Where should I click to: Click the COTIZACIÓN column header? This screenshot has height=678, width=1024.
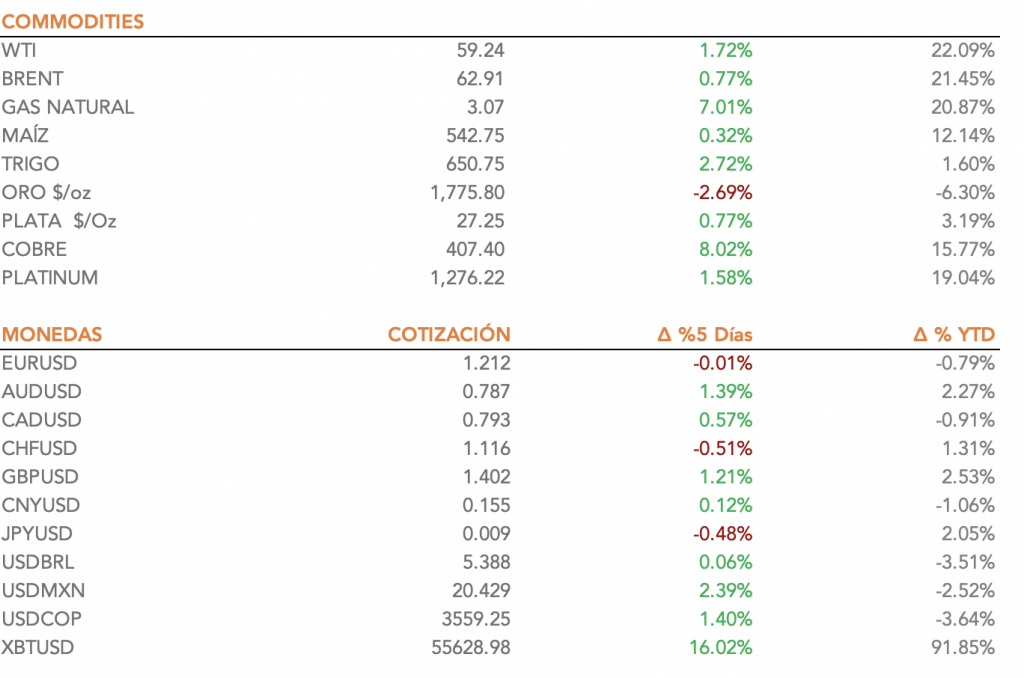click(449, 335)
